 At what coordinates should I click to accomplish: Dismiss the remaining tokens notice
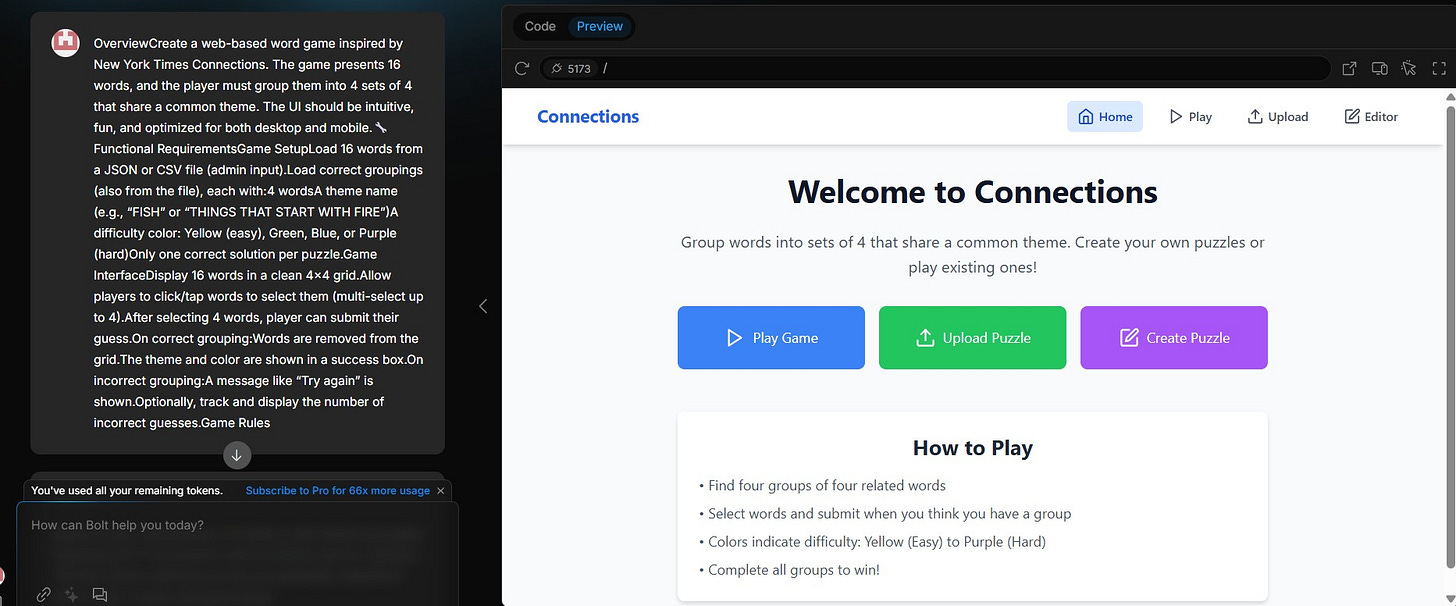coord(441,491)
